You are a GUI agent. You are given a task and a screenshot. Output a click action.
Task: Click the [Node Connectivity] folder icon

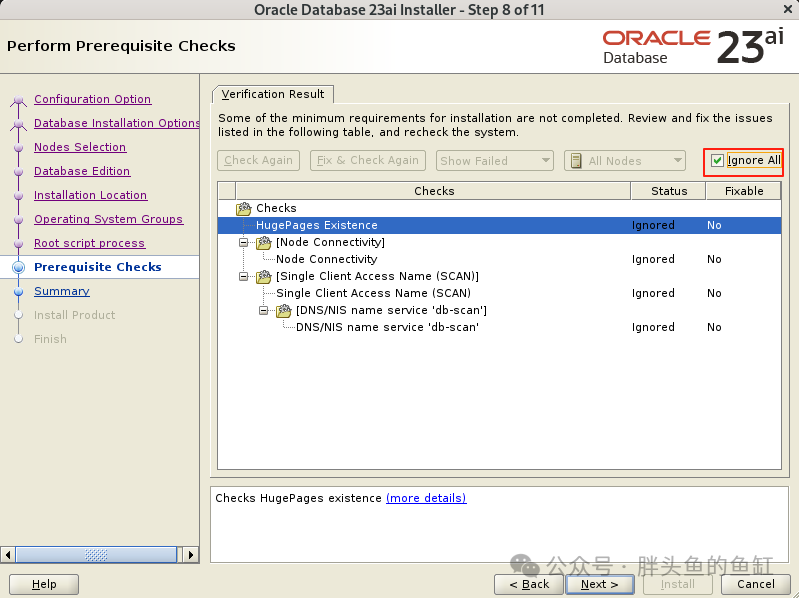(264, 242)
